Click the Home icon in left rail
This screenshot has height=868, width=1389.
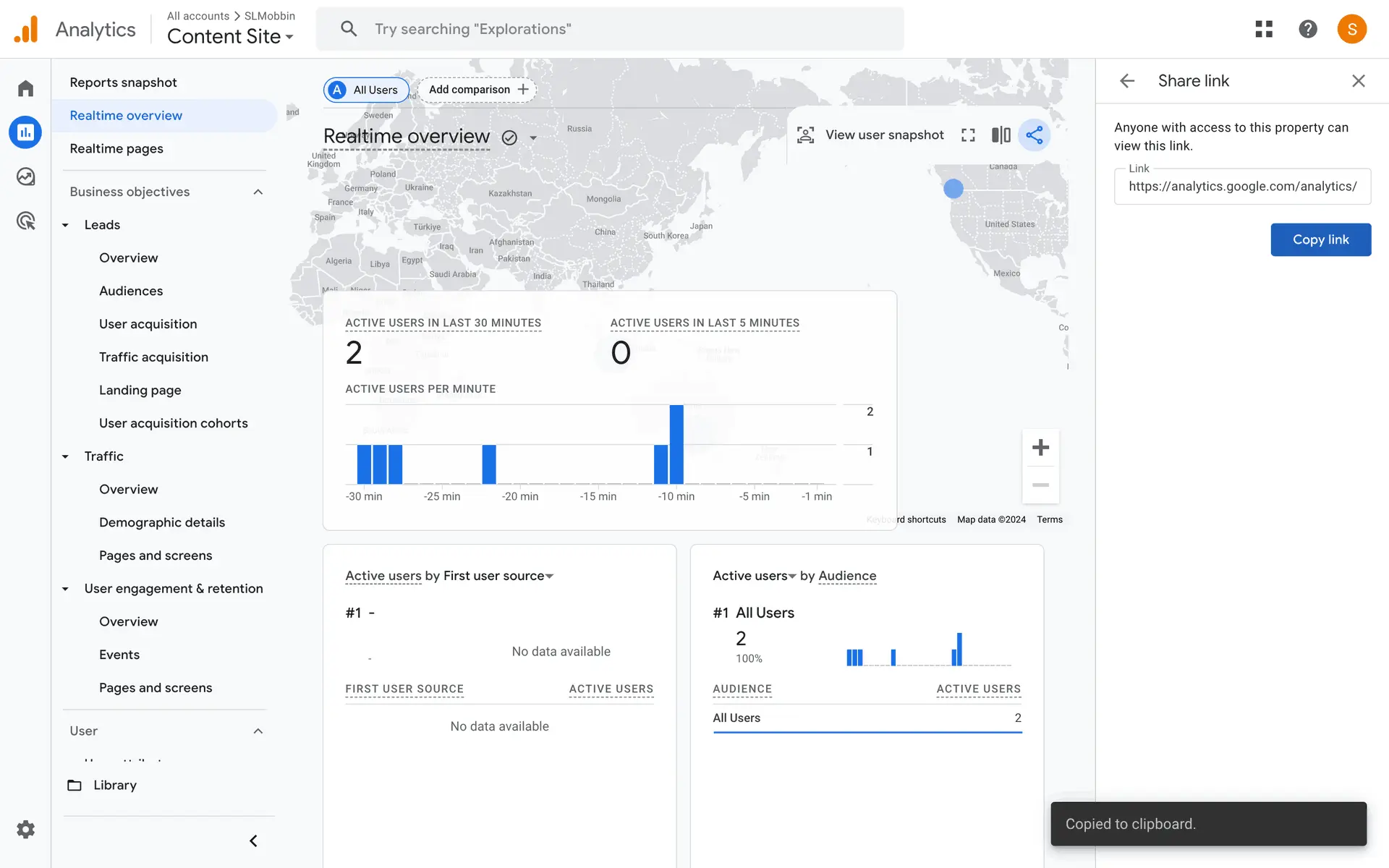(x=26, y=88)
